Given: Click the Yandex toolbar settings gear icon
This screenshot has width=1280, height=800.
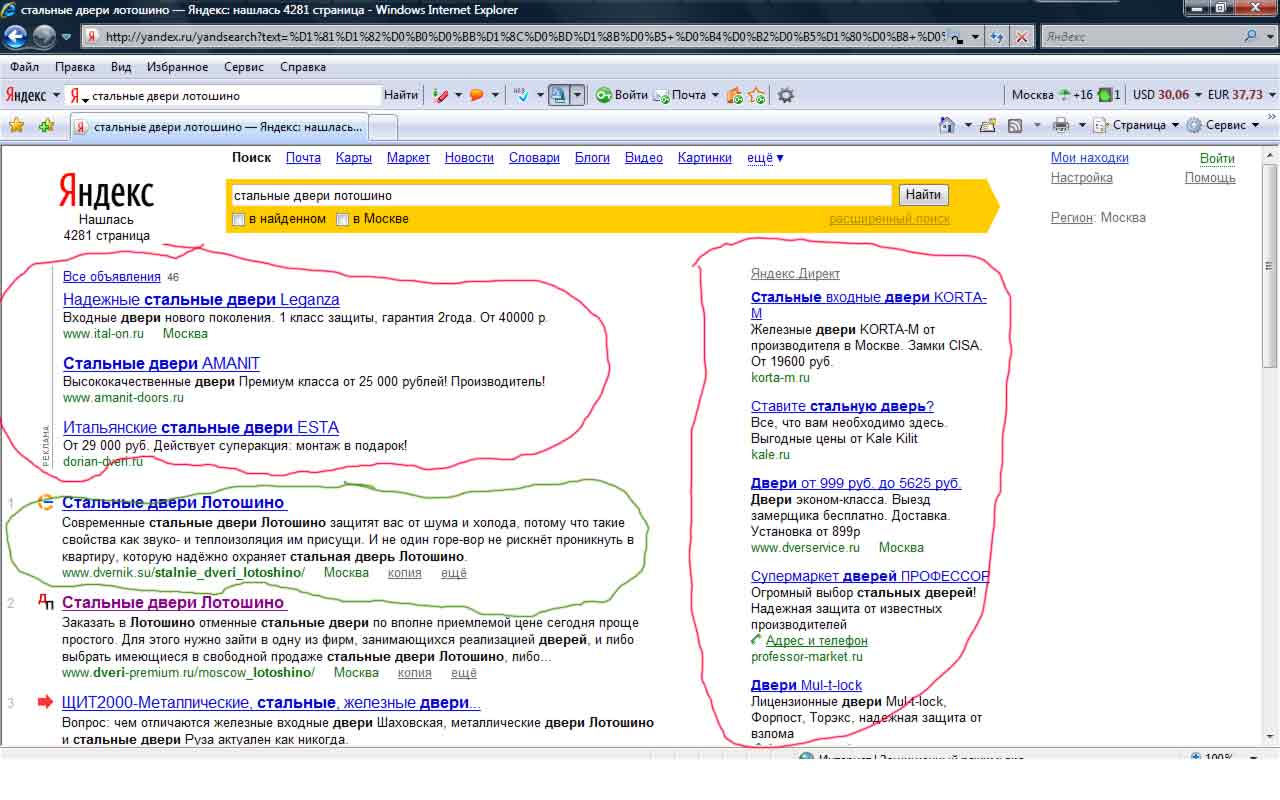Looking at the screenshot, I should tap(786, 95).
